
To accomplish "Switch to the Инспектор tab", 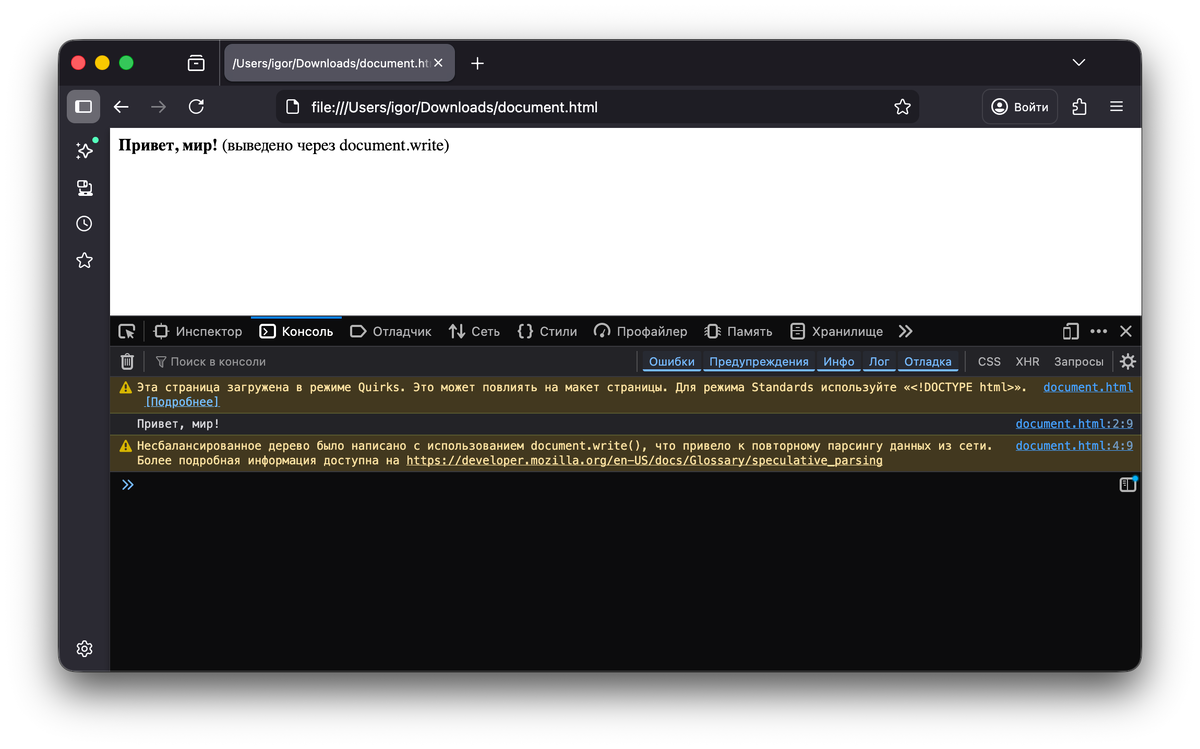I will tap(198, 331).
